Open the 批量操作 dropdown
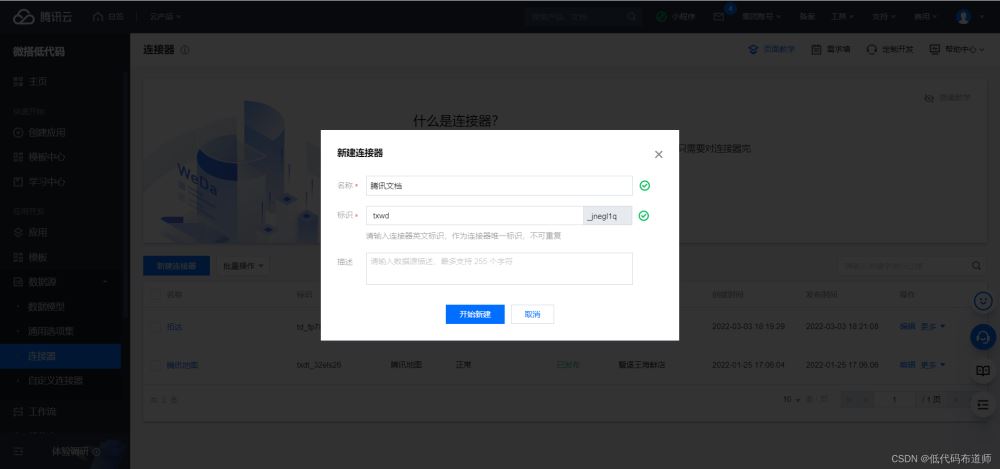Image resolution: width=1000 pixels, height=469 pixels. pyautogui.click(x=243, y=266)
